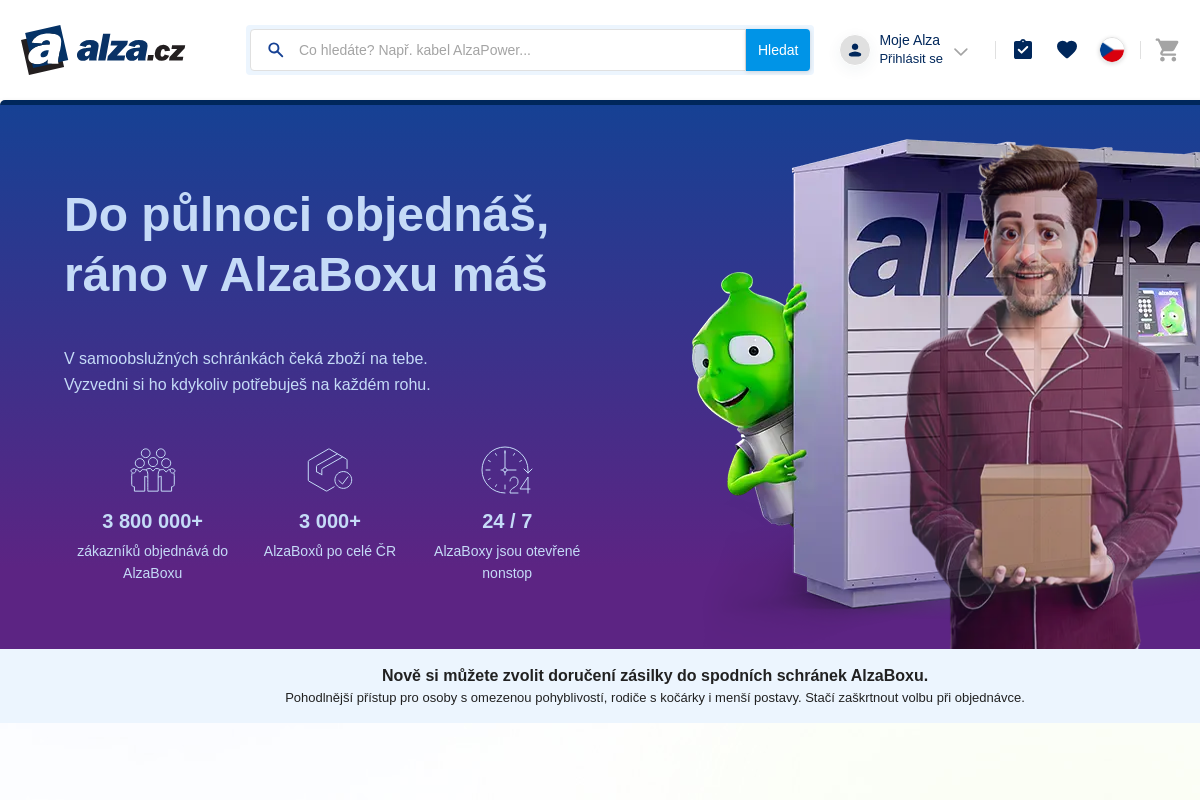
Task: Click the "24 / 7" text
Action: click(x=507, y=521)
